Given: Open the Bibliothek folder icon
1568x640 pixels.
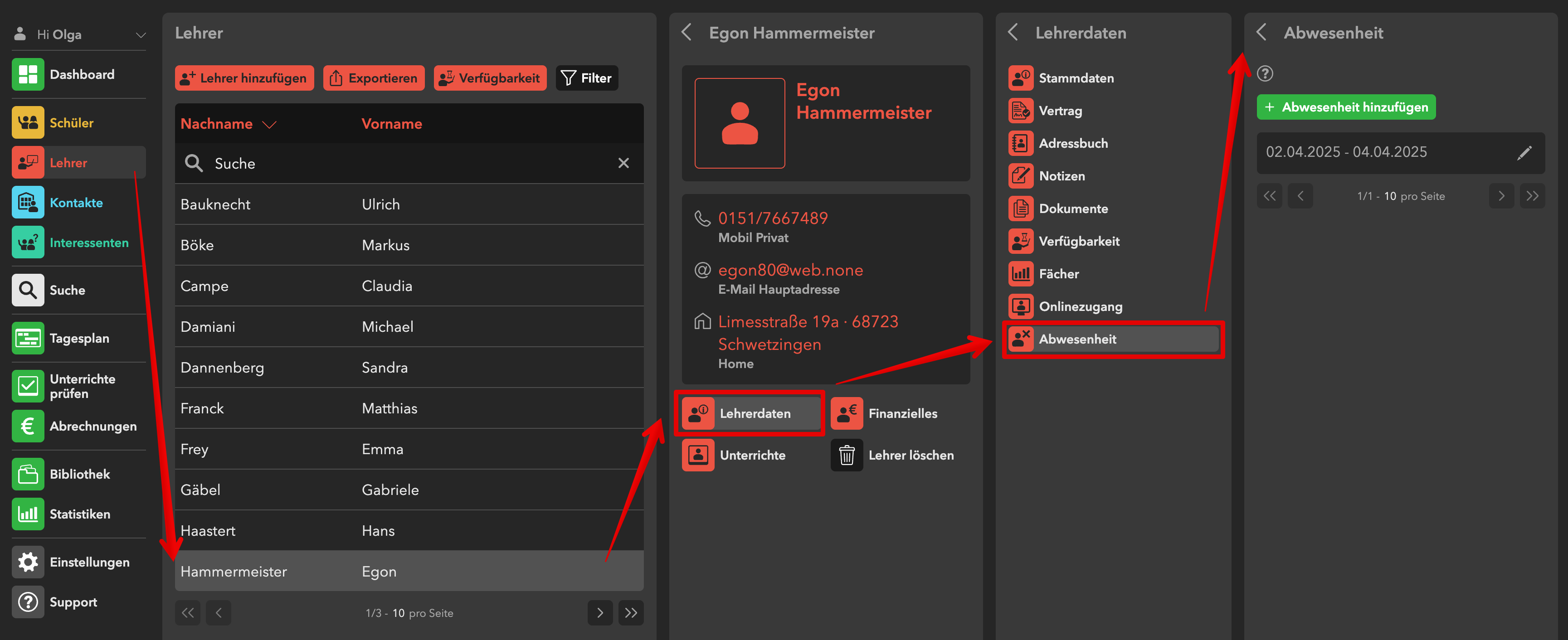Looking at the screenshot, I should coord(27,474).
